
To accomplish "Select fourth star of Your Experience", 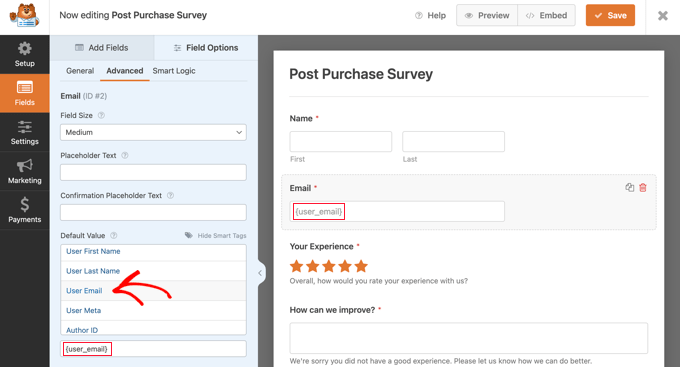I will 345,265.
